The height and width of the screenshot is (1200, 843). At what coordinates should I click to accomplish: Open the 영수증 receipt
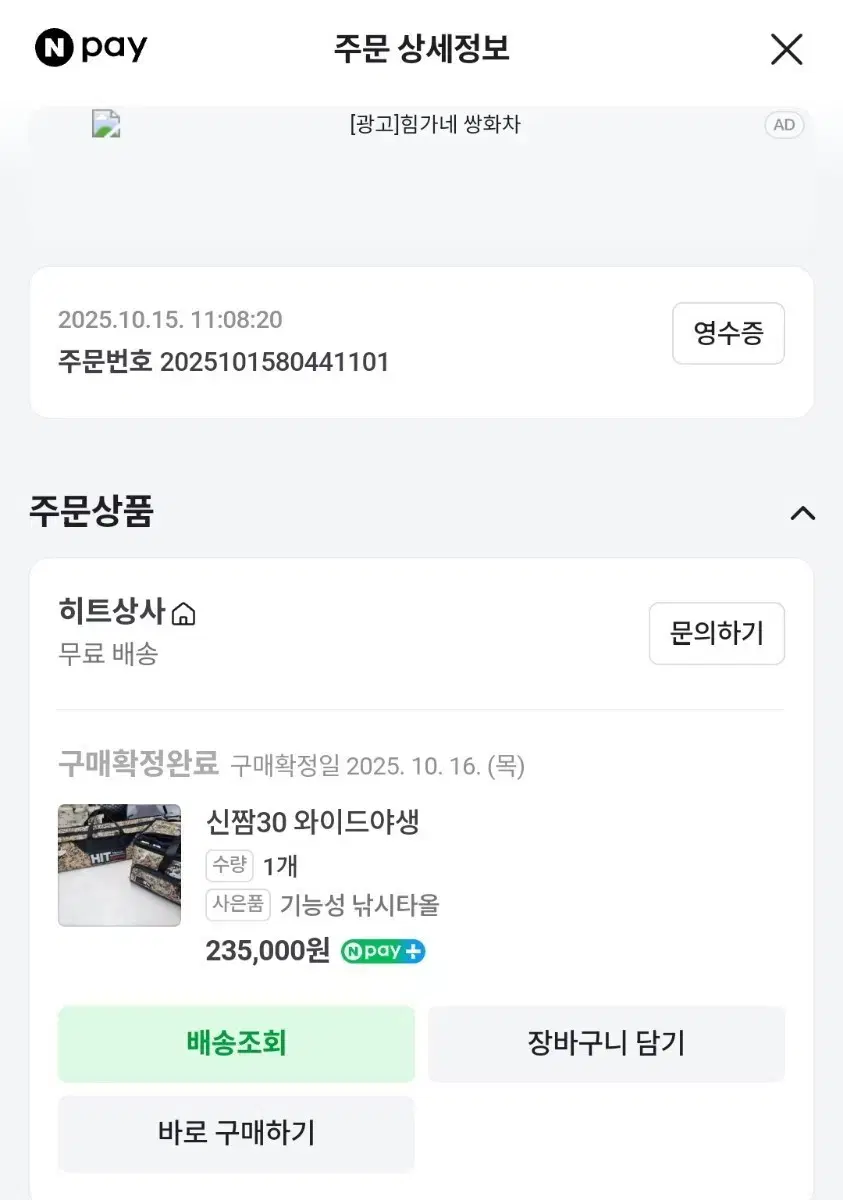pyautogui.click(x=728, y=334)
